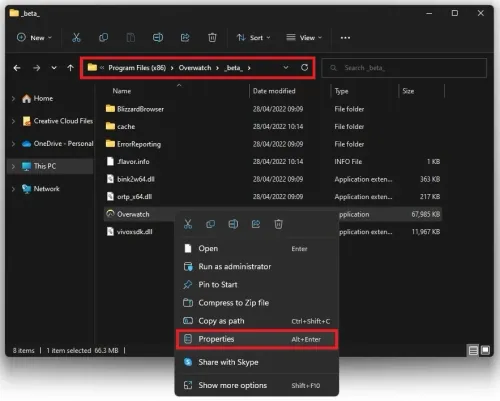
Task: Click the Copy icon in the top toolbar
Action: tap(104, 37)
